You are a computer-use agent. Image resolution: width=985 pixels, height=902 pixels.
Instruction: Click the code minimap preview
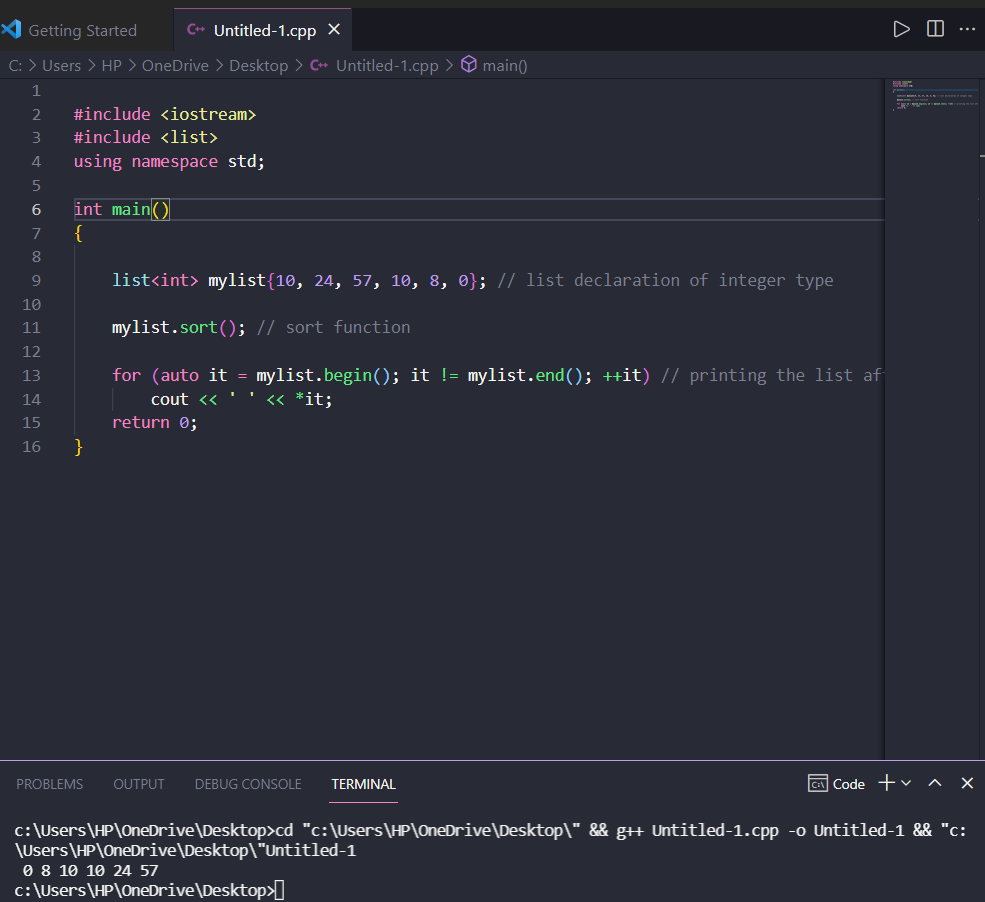click(x=934, y=95)
